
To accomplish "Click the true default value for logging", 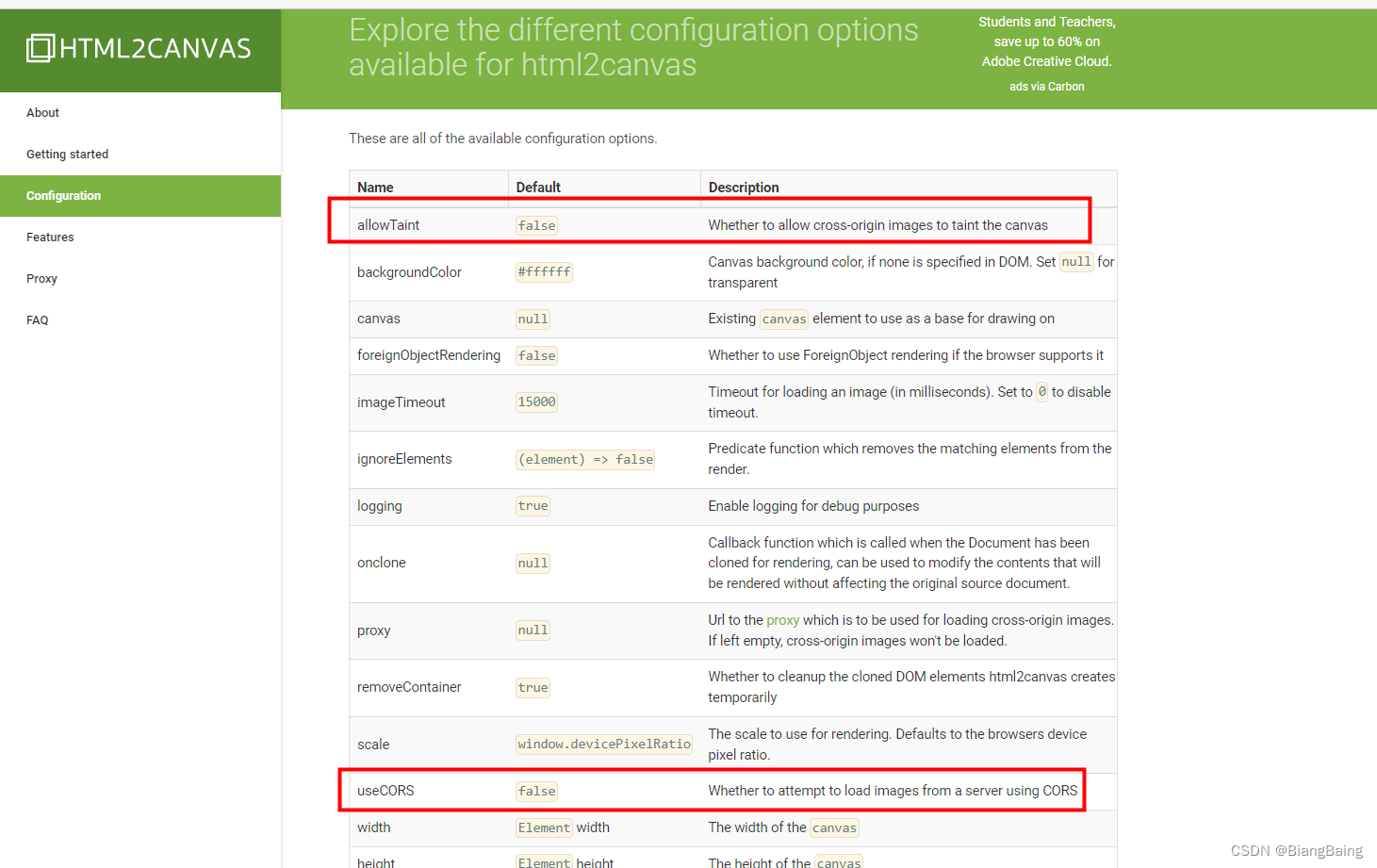I will tap(533, 506).
